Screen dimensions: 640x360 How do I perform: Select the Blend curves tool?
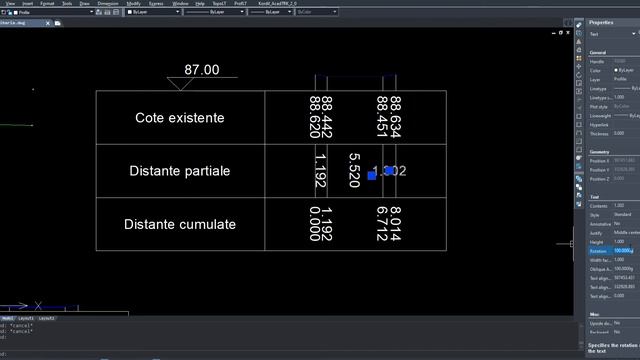(x=579, y=158)
